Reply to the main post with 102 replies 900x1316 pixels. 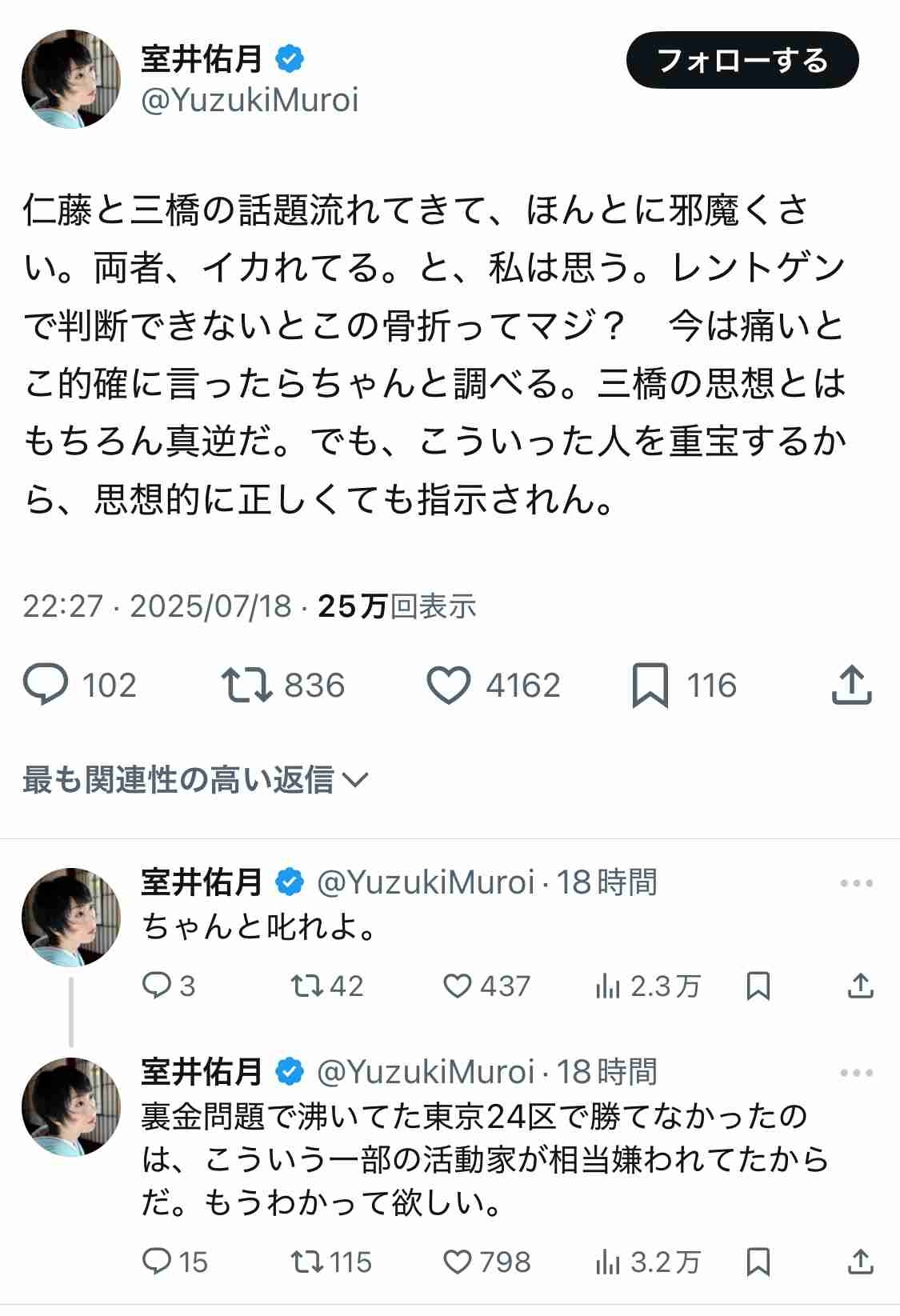click(x=46, y=686)
